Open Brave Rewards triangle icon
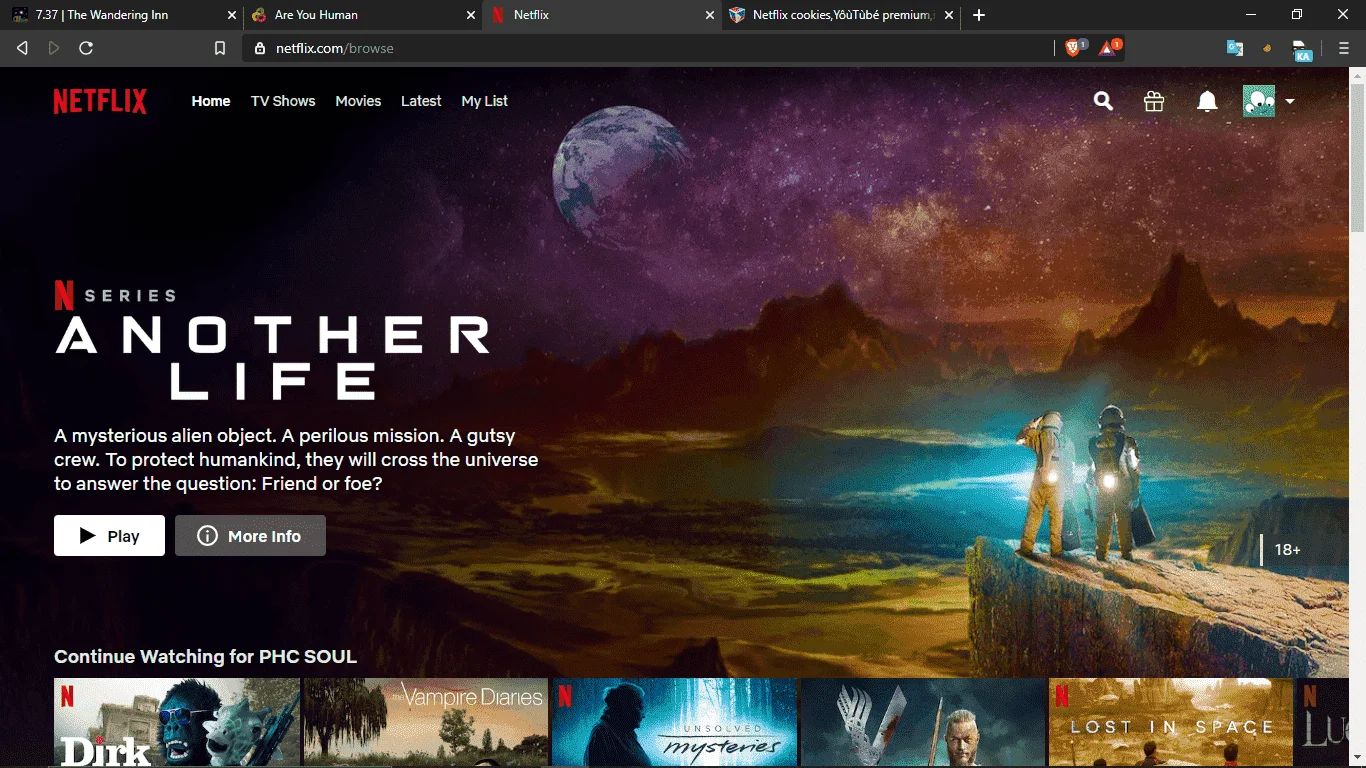This screenshot has height=768, width=1366. pos(1109,47)
